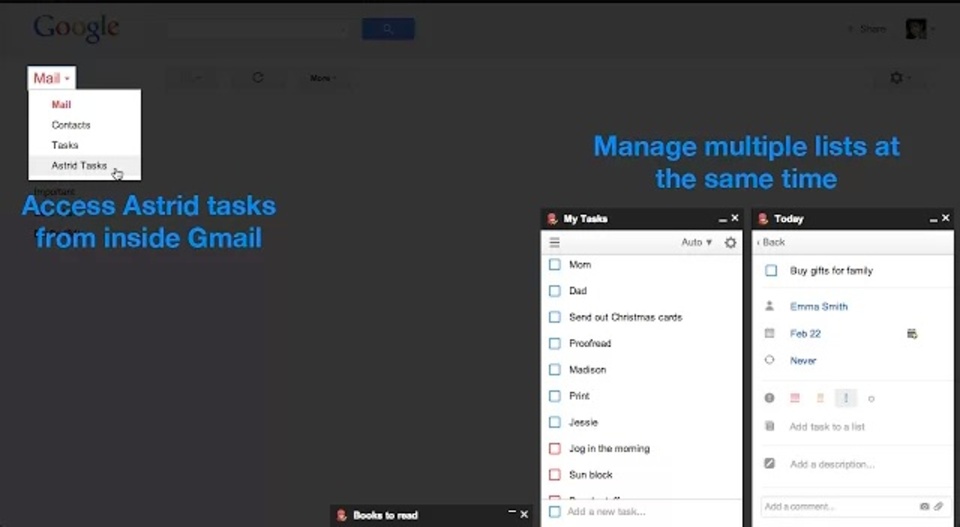Select the red highest priority option
960x527 pixels.
click(x=795, y=398)
